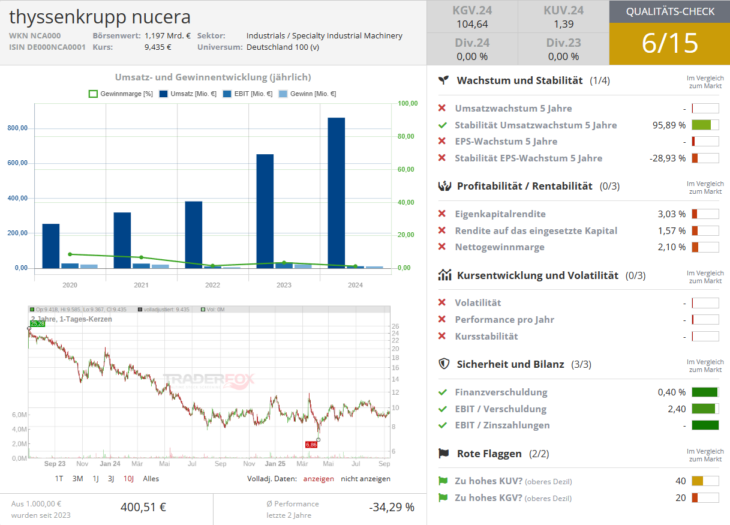This screenshot has height=525, width=730.
Task: Click the Börsenwert 1,197 Mrd. € value
Action: coord(168,35)
